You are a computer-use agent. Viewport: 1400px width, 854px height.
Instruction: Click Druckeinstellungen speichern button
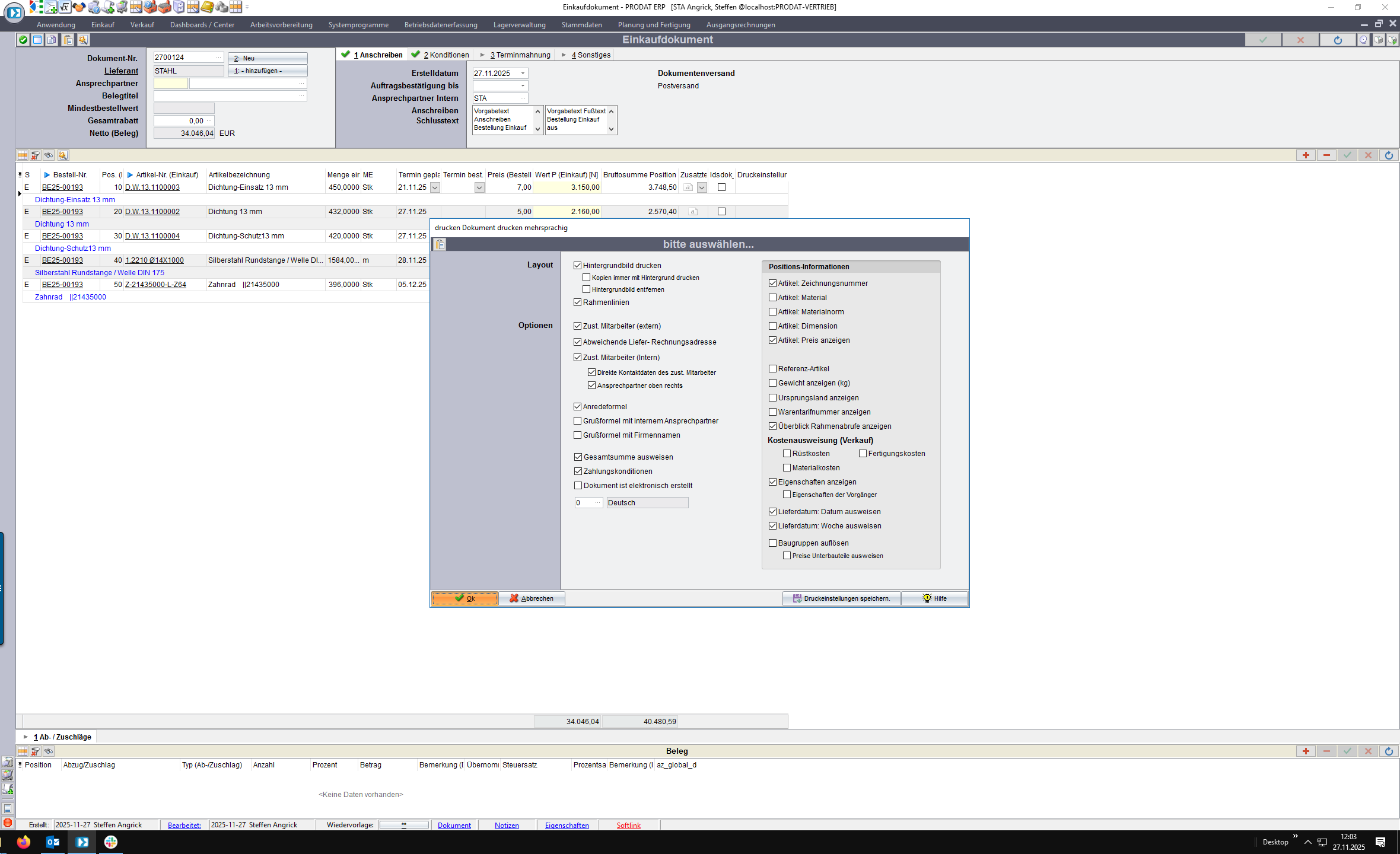pos(841,598)
